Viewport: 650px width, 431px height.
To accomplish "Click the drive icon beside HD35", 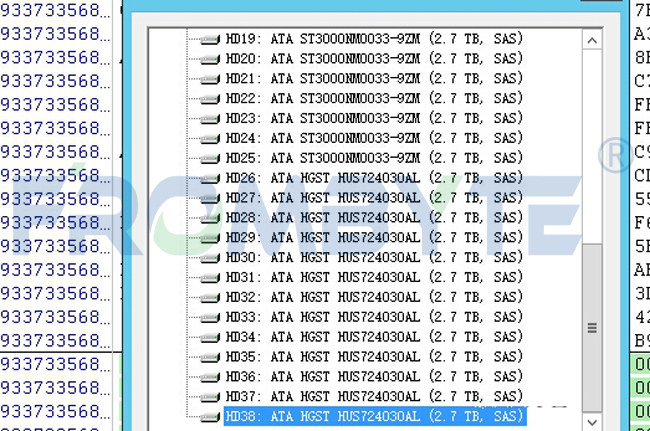I will 210,358.
